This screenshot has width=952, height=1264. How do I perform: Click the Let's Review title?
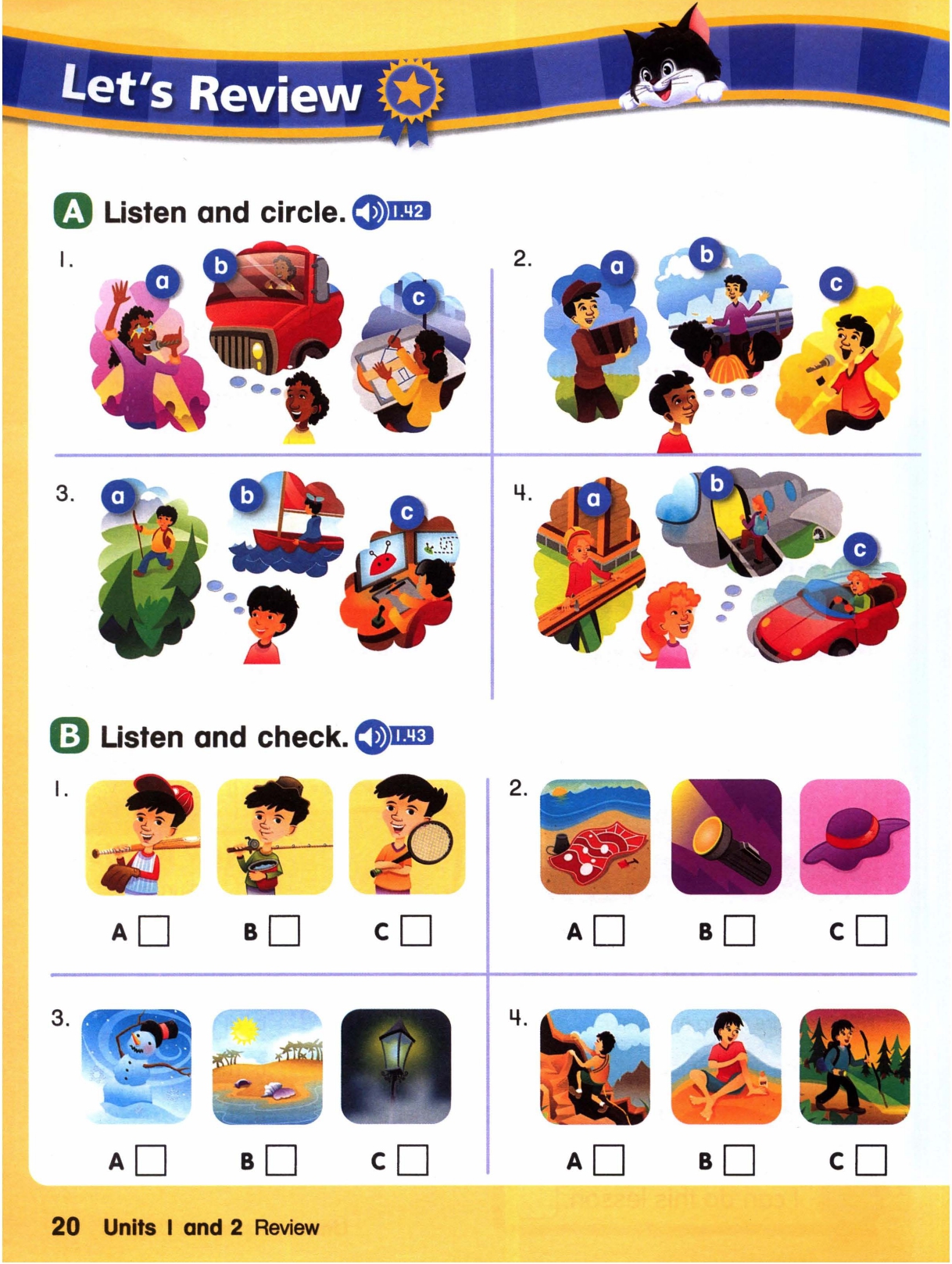[211, 91]
